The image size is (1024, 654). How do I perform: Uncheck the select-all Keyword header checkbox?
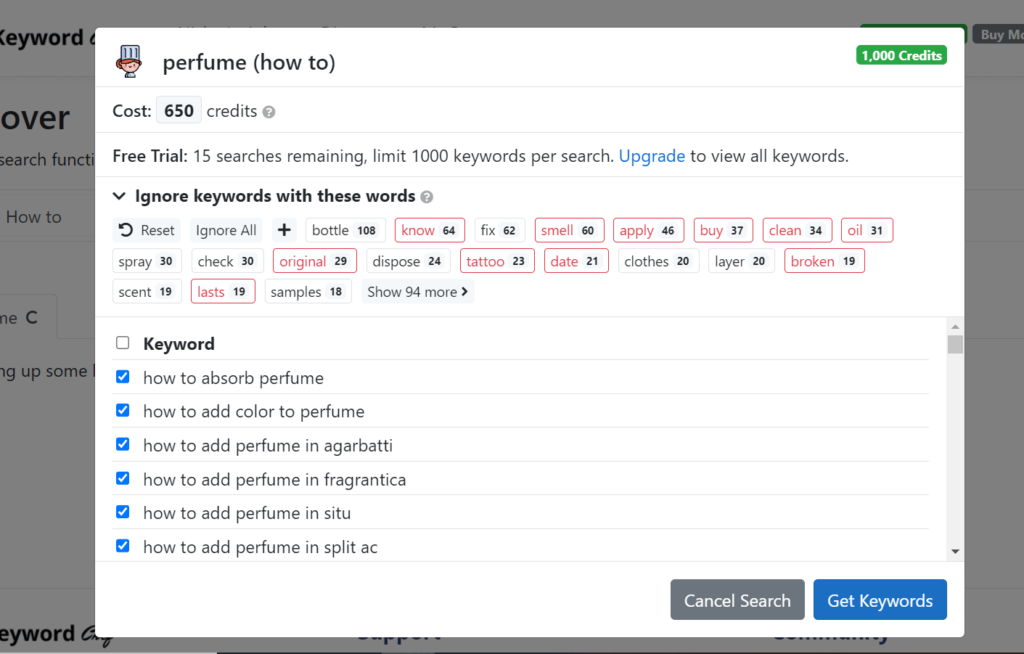122,341
